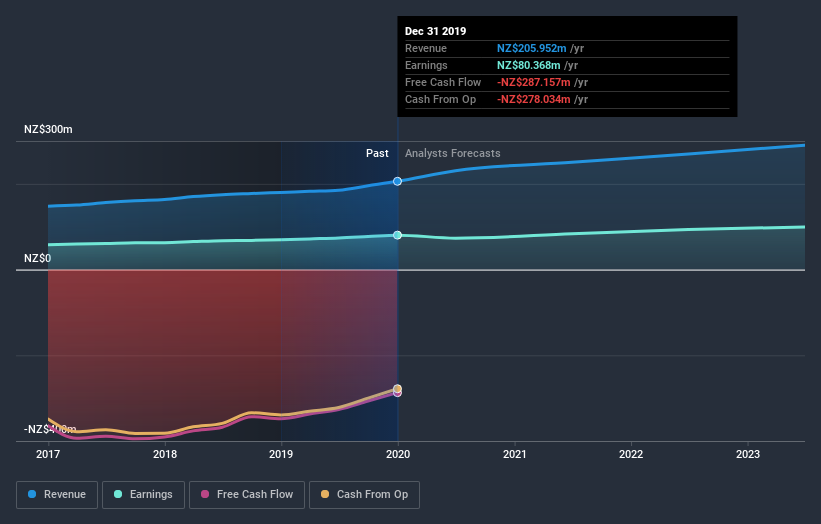Click the earnings value NZ$80.368m

(x=529, y=65)
